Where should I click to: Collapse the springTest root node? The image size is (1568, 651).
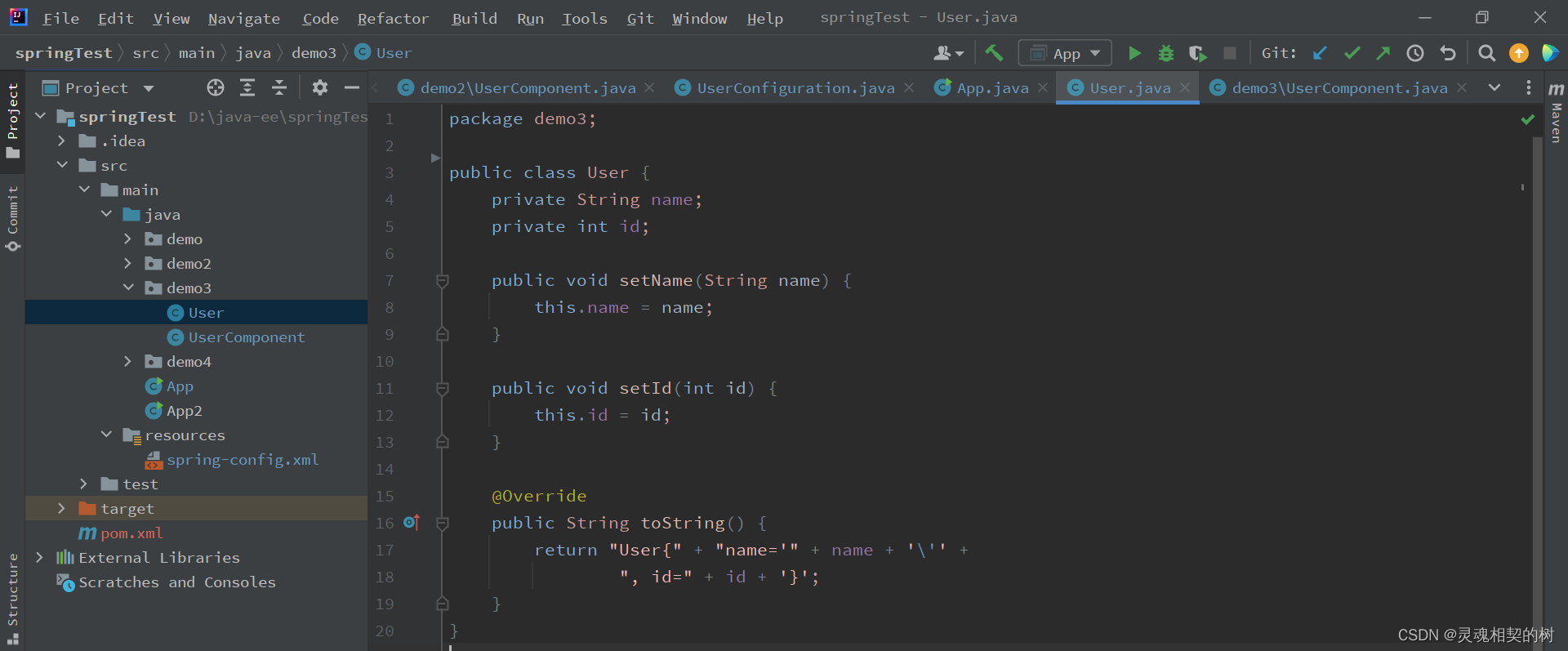[40, 116]
